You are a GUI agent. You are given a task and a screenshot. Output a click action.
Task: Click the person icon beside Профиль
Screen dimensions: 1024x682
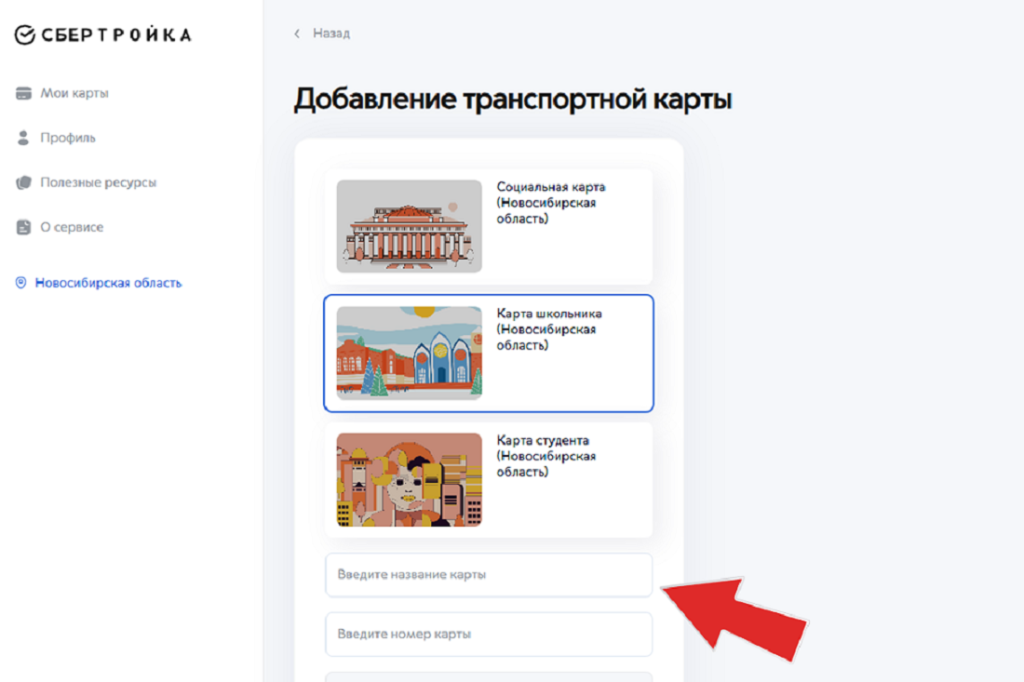tap(24, 138)
